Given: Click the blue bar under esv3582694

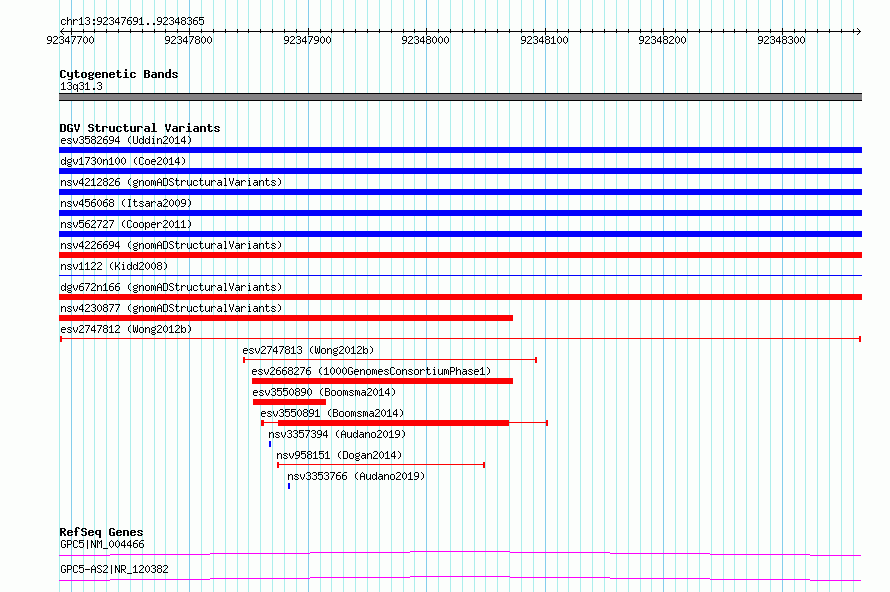Looking at the screenshot, I should [x=460, y=150].
